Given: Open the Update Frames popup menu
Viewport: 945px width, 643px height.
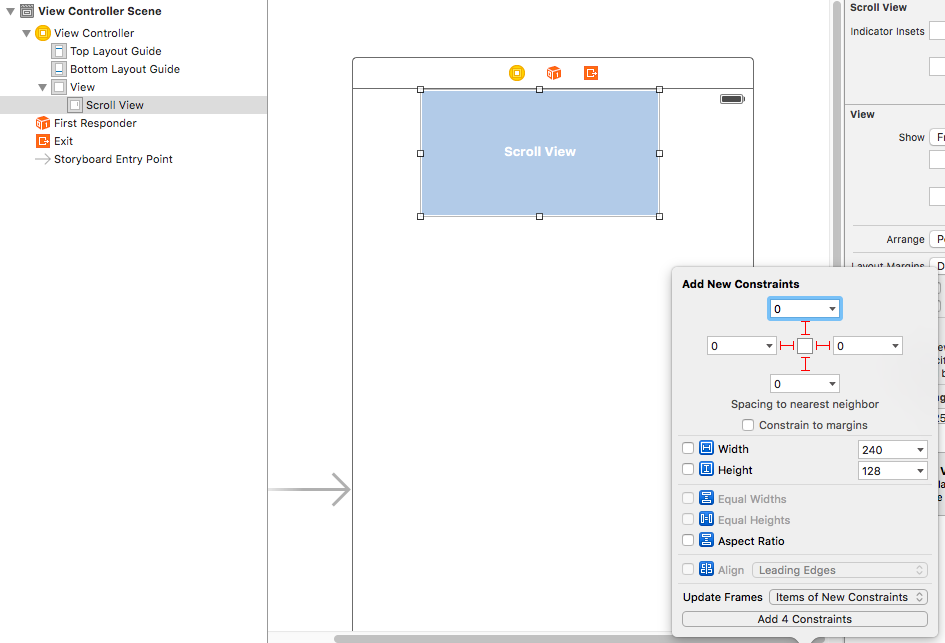Looking at the screenshot, I should pos(848,597).
